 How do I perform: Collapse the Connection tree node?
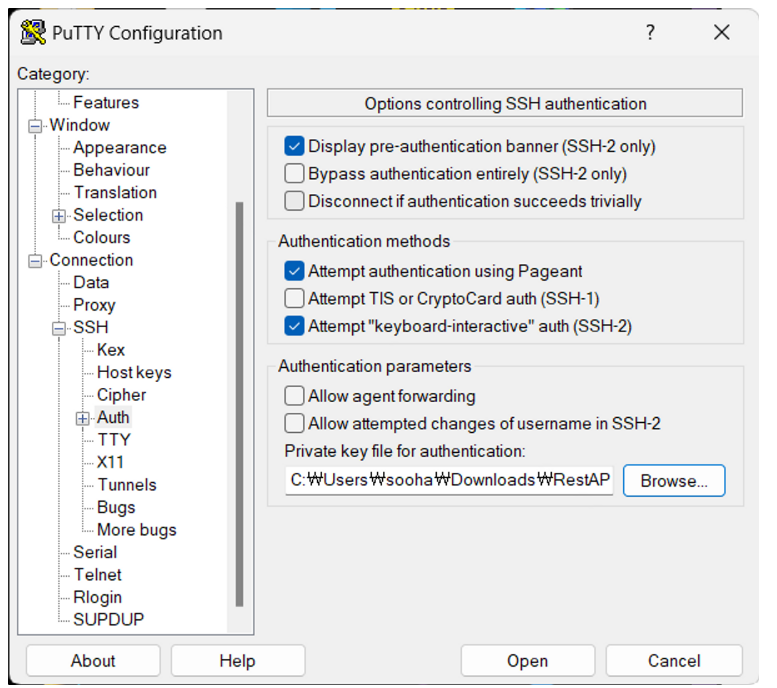click(35, 261)
